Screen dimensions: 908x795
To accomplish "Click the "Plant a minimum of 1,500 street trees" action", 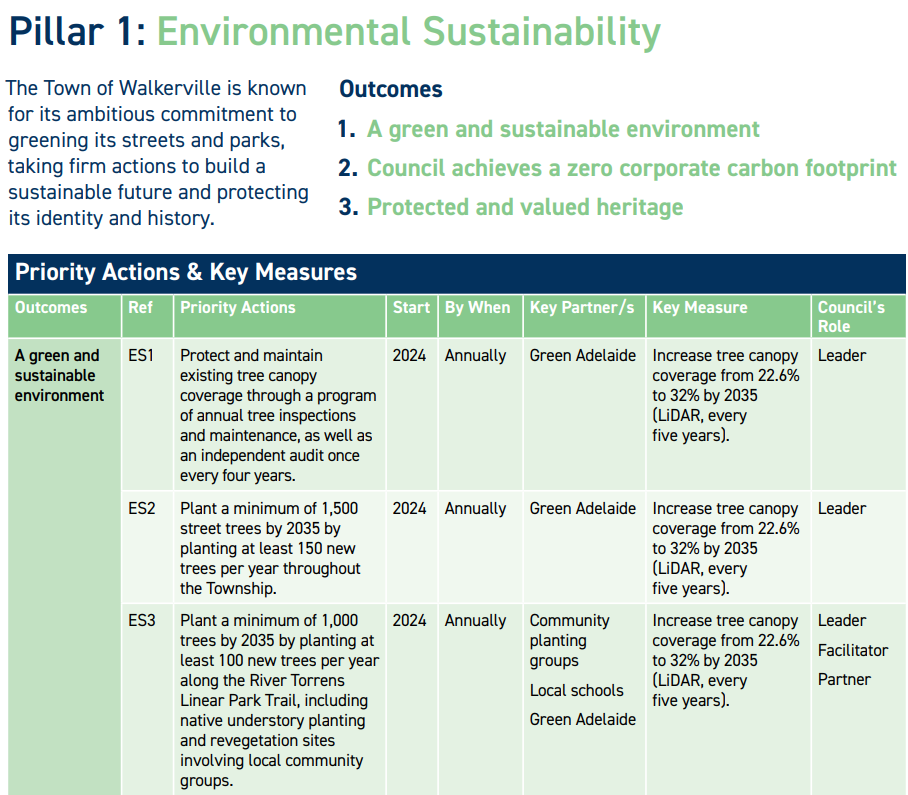I will tap(270, 548).
